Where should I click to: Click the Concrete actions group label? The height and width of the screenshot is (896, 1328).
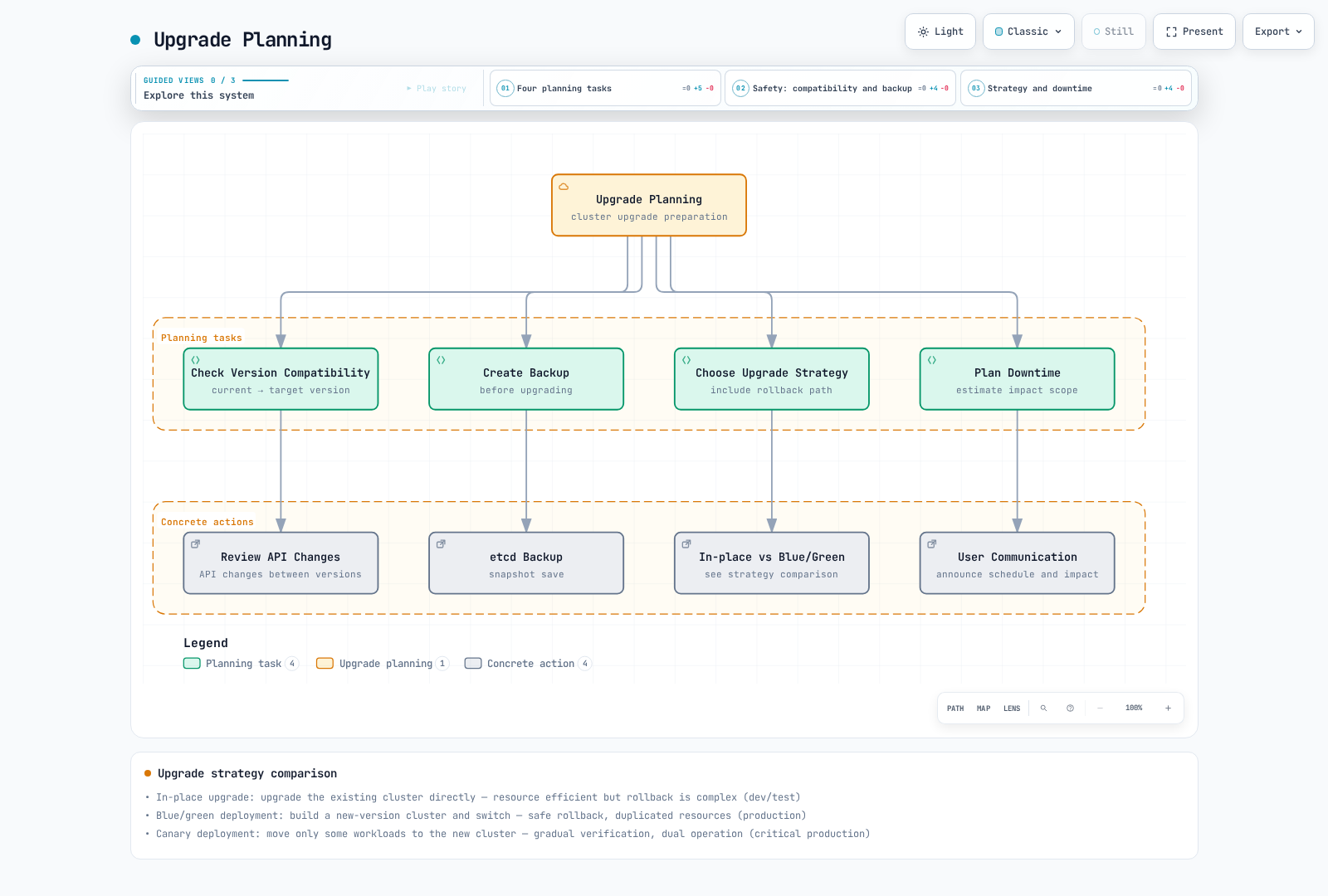(x=207, y=522)
